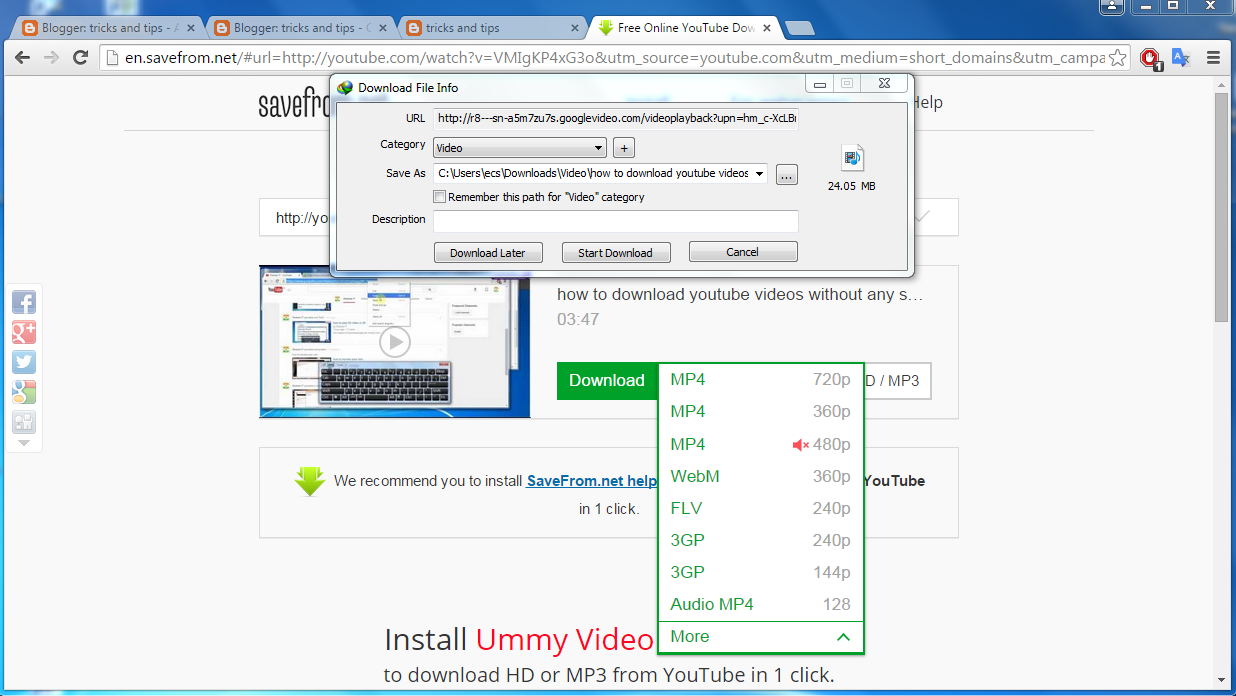Screen dimensions: 1236x696
Task: Click the muted speaker icon beside 480p
Action: (x=801, y=445)
